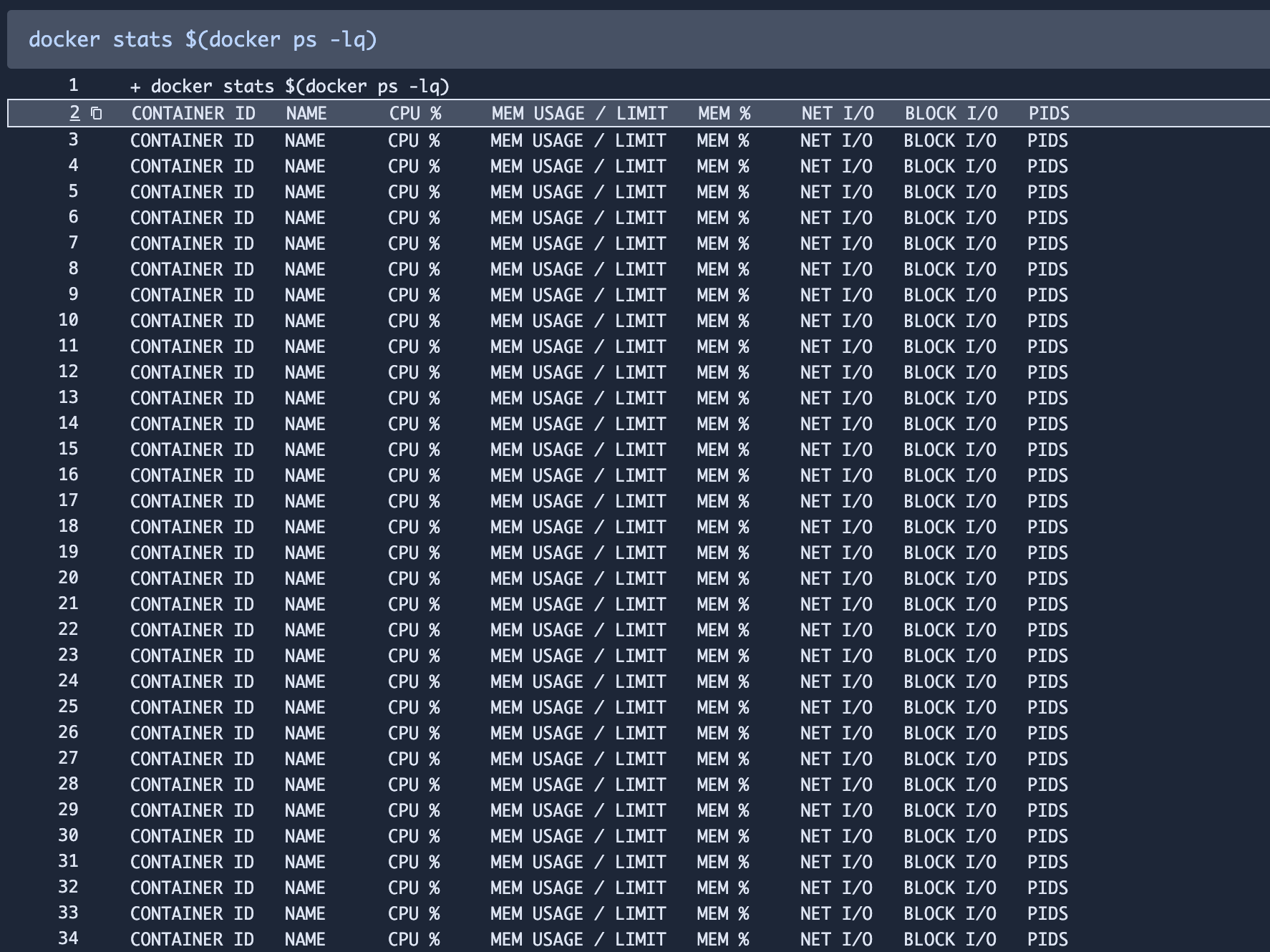Select line number 25

pos(69,707)
